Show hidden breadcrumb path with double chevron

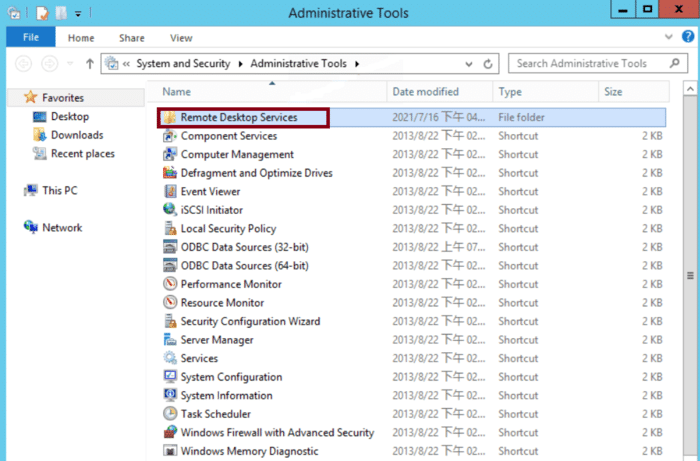(126, 64)
